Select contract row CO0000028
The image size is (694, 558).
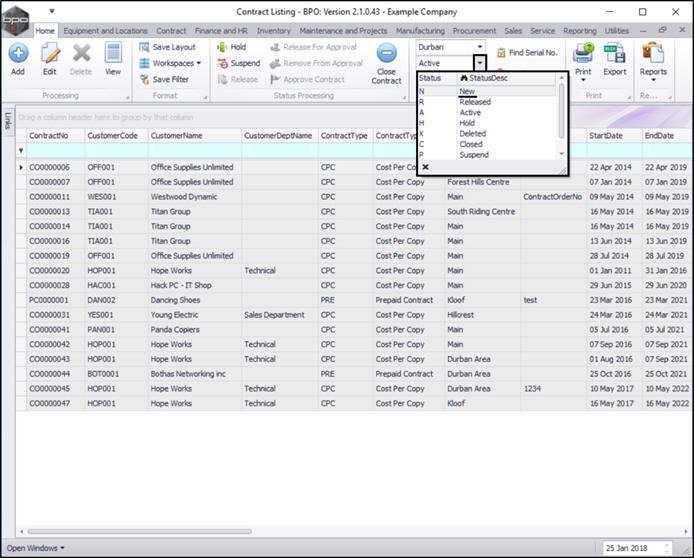tap(354, 285)
